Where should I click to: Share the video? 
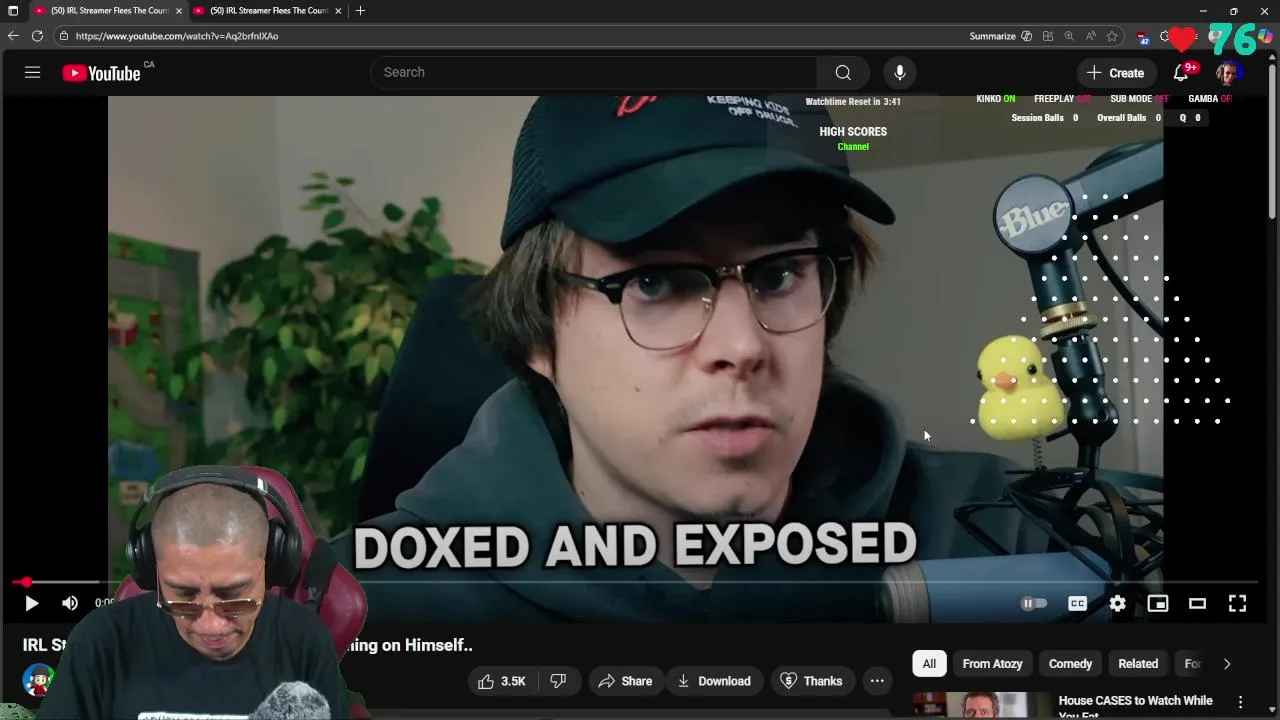pyautogui.click(x=625, y=681)
